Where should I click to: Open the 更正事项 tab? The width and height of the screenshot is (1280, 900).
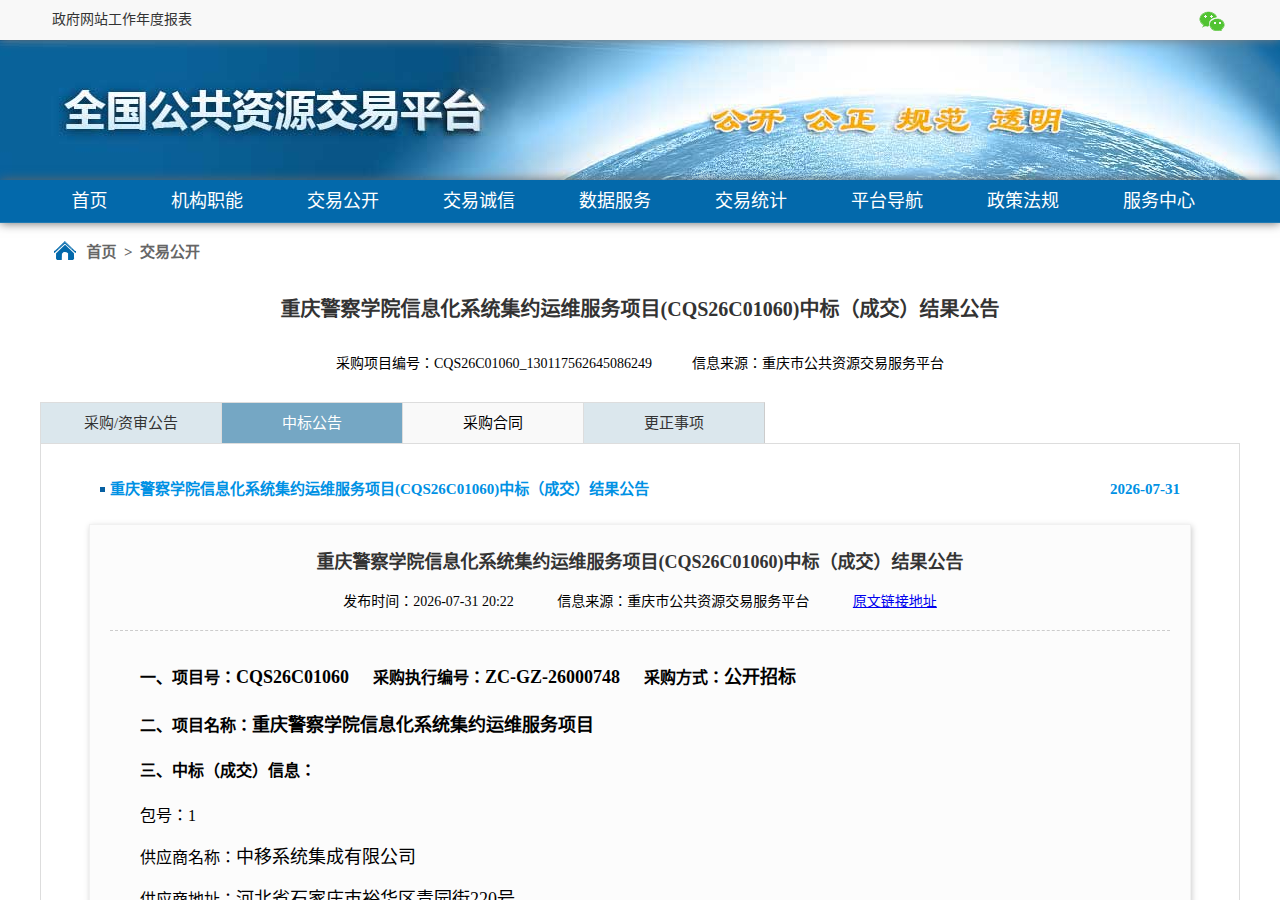click(x=674, y=423)
